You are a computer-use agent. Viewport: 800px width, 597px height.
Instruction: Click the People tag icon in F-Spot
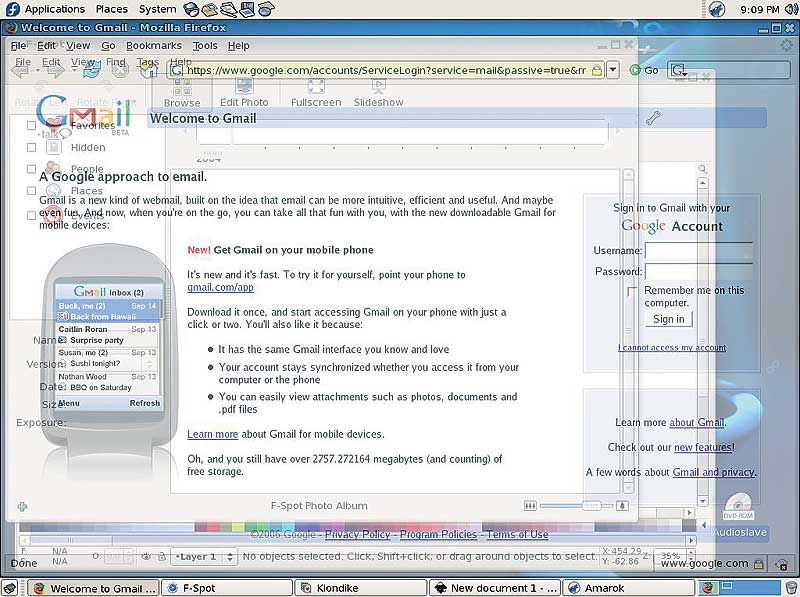tap(53, 168)
